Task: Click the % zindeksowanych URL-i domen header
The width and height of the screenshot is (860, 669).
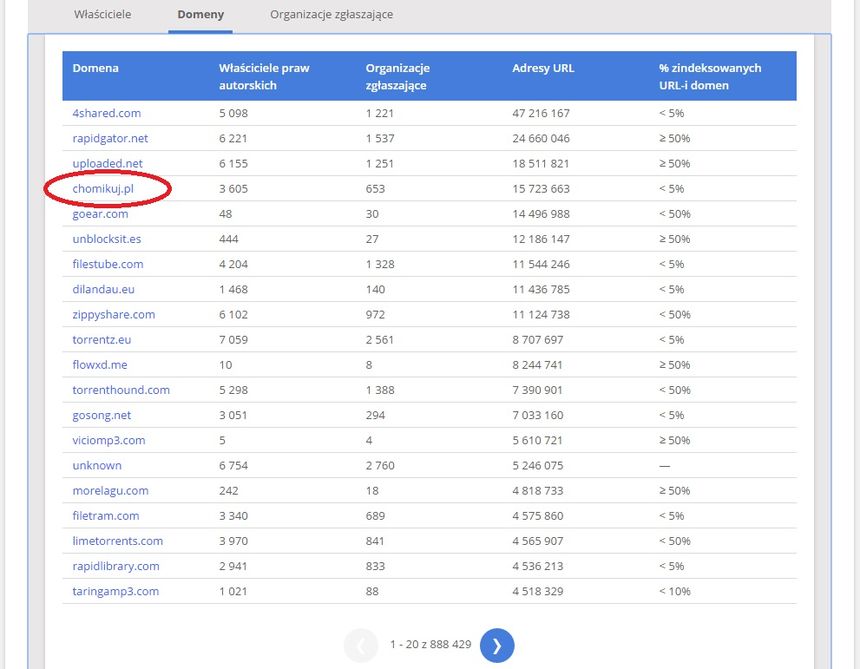Action: [710, 77]
